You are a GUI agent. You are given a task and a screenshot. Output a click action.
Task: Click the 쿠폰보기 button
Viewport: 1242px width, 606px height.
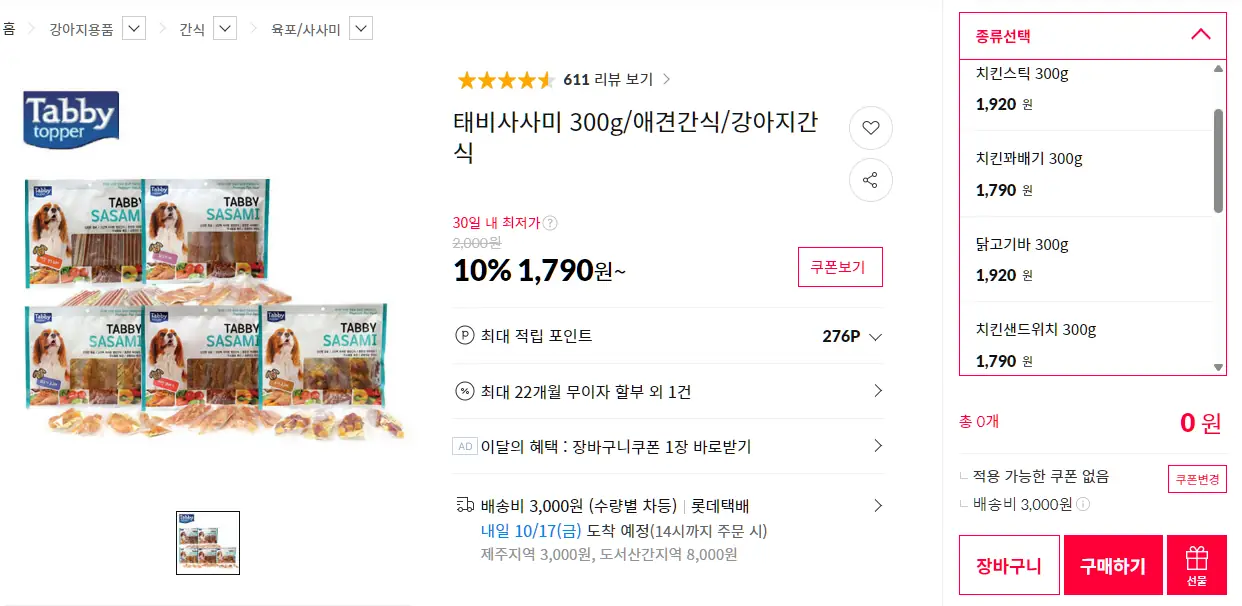click(x=840, y=267)
